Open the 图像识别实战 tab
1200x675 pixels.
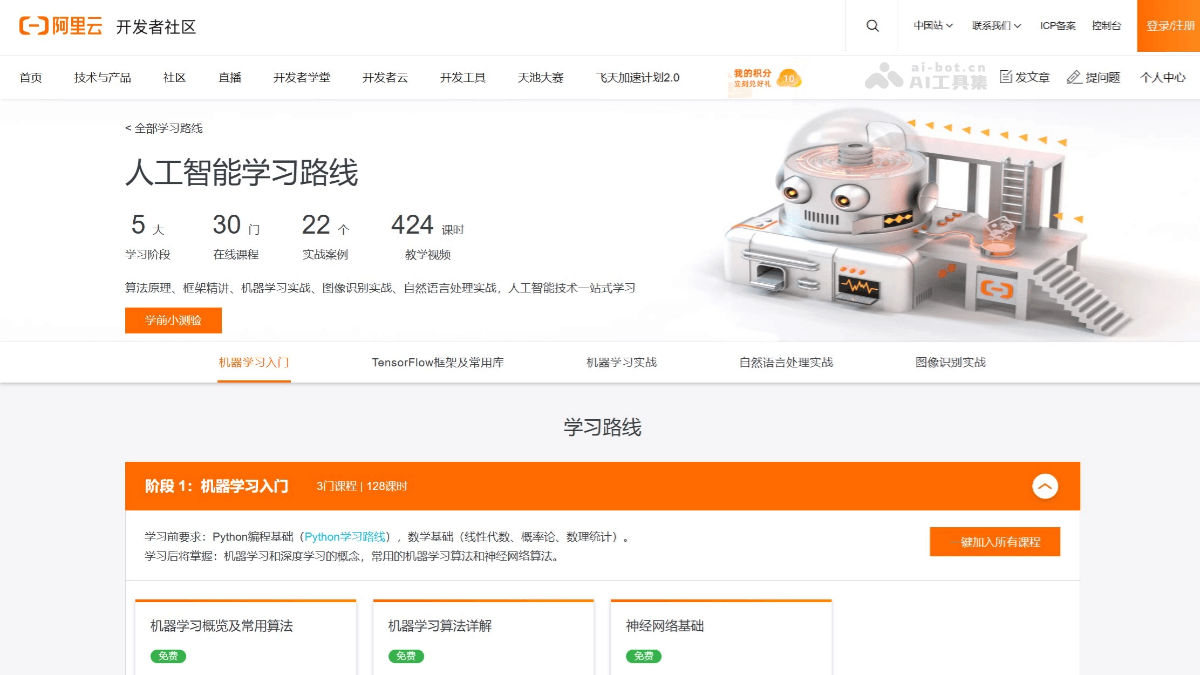click(x=948, y=362)
